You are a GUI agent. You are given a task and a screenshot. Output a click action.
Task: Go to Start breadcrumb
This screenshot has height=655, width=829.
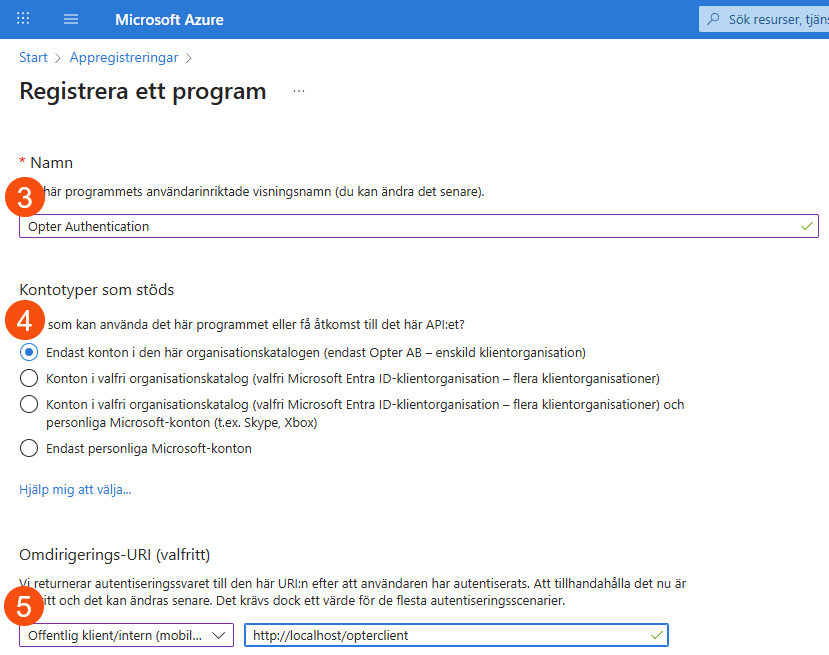[33, 58]
